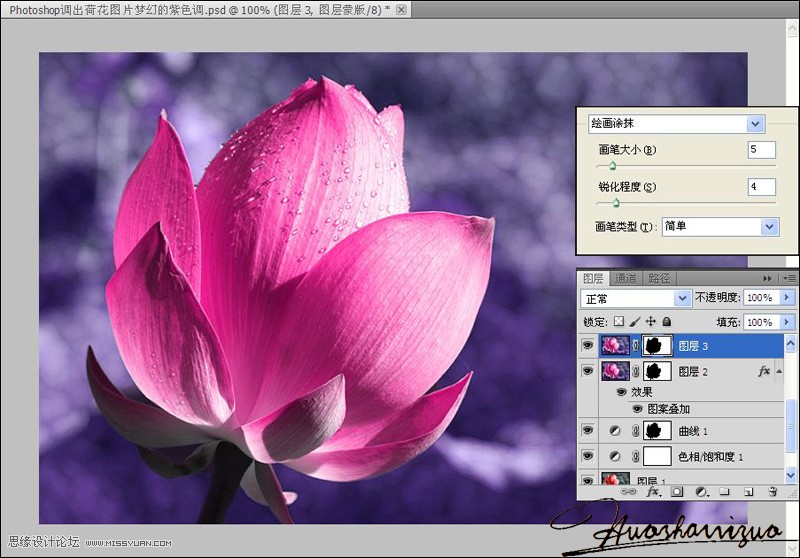Click the lock position move icon

pyautogui.click(x=651, y=321)
